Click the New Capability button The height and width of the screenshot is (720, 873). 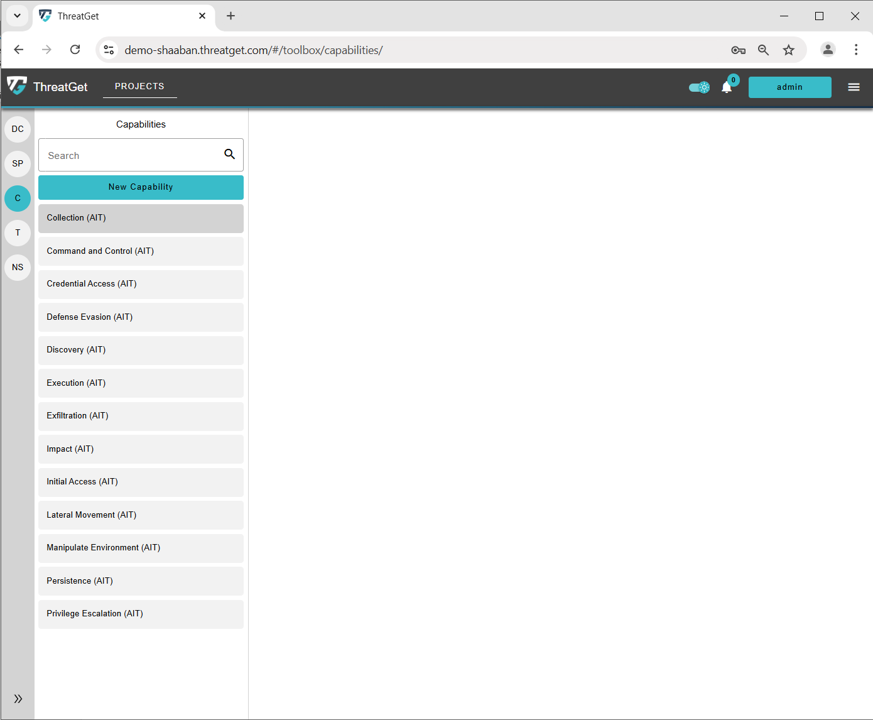(140, 187)
